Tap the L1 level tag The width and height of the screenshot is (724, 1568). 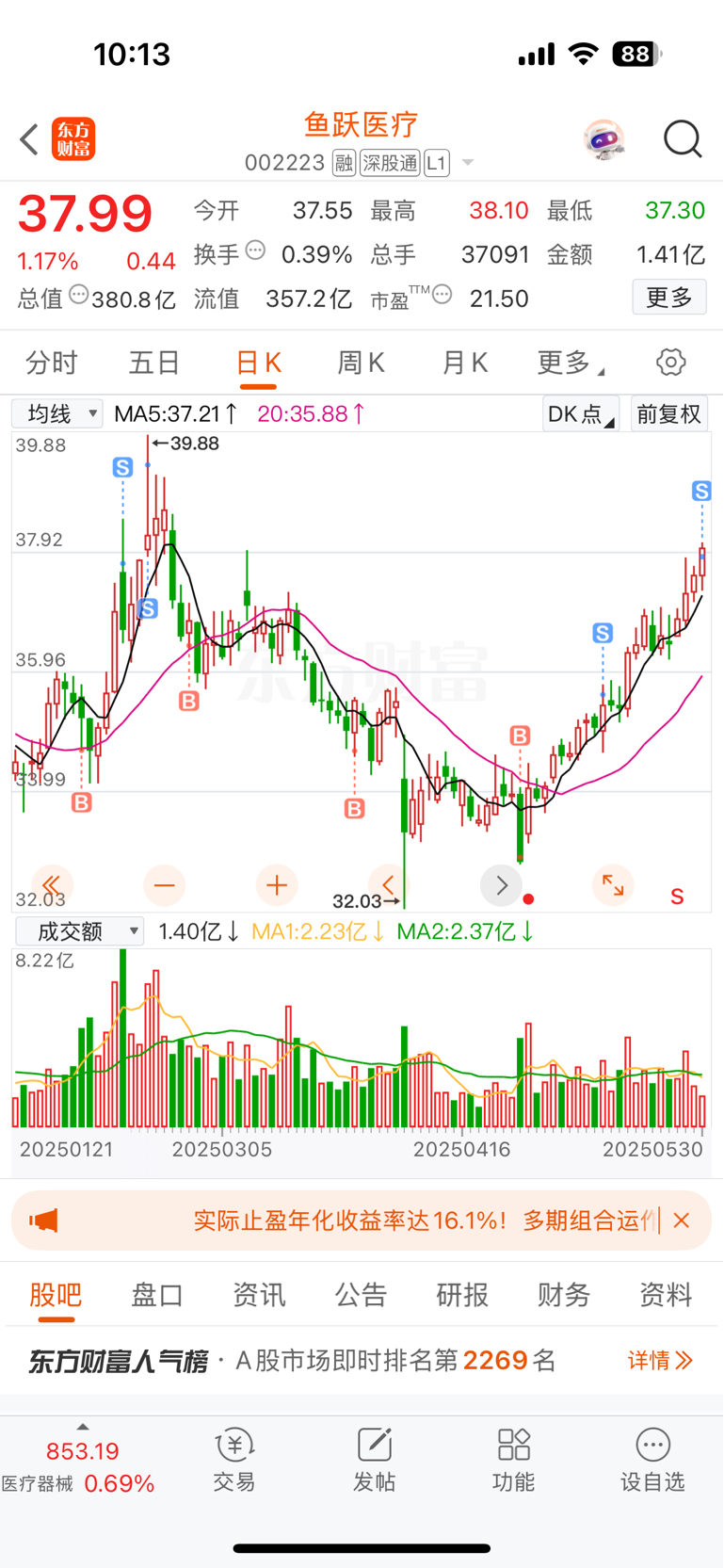tap(436, 163)
